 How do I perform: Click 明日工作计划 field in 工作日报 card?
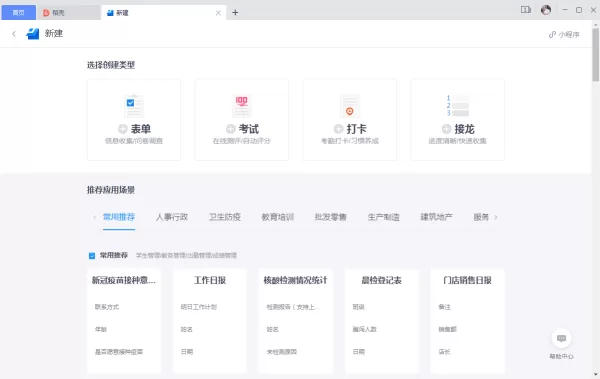click(199, 307)
